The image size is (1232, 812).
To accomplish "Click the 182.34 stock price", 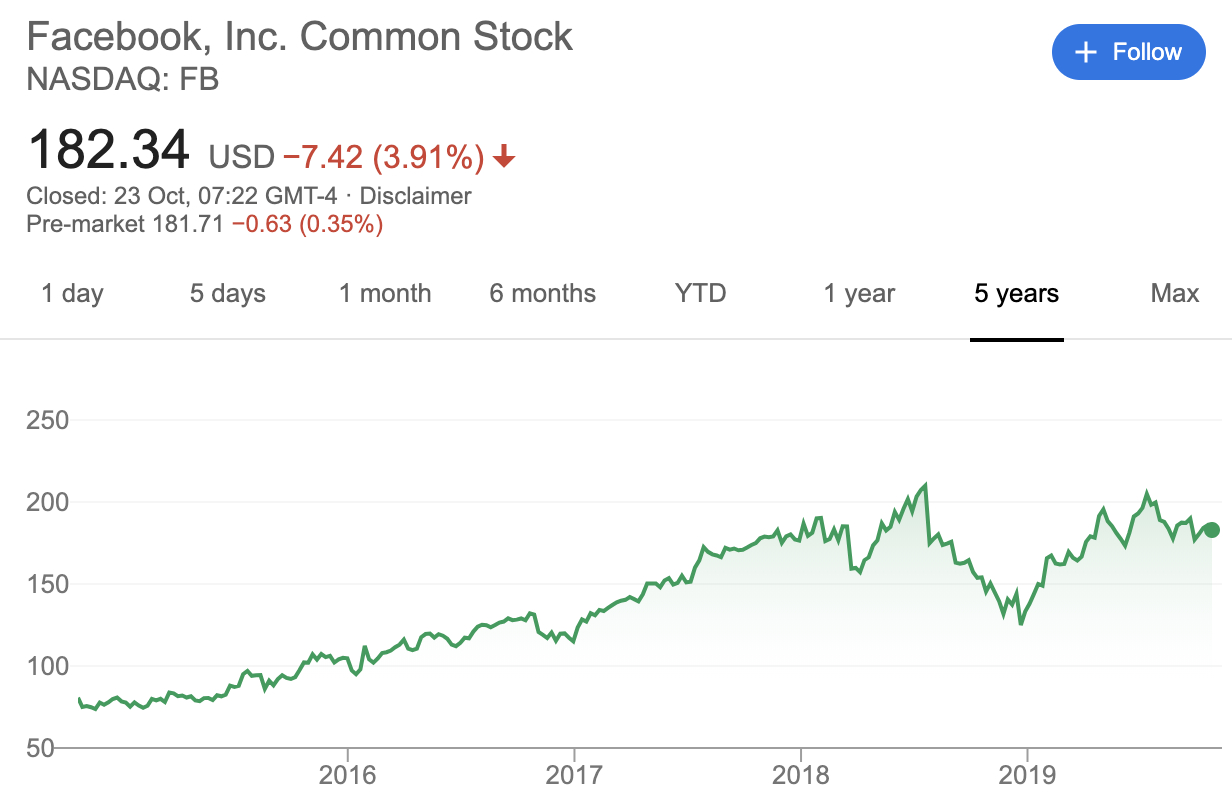I will coord(108,150).
